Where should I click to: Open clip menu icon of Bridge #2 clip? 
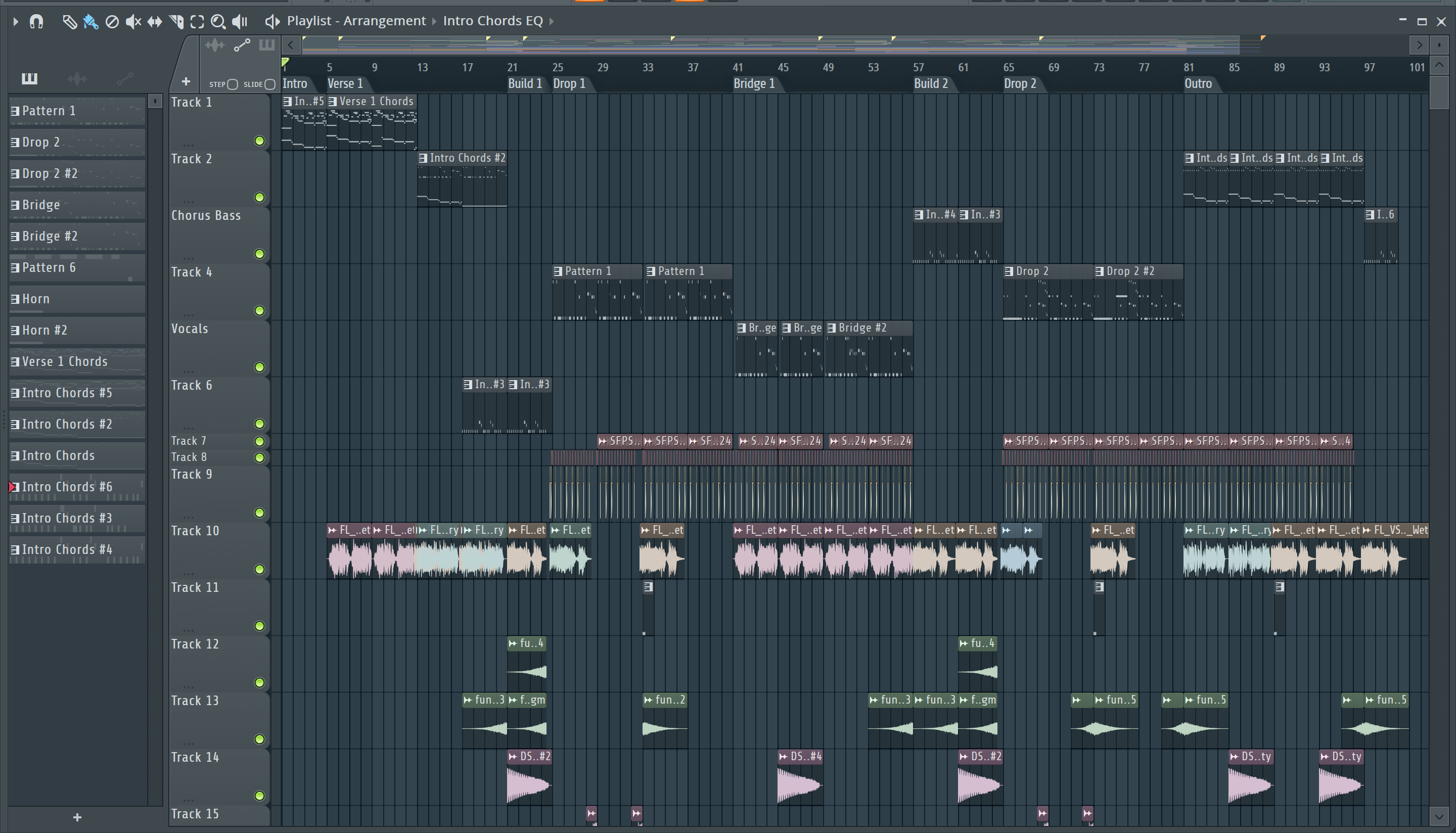click(x=832, y=328)
